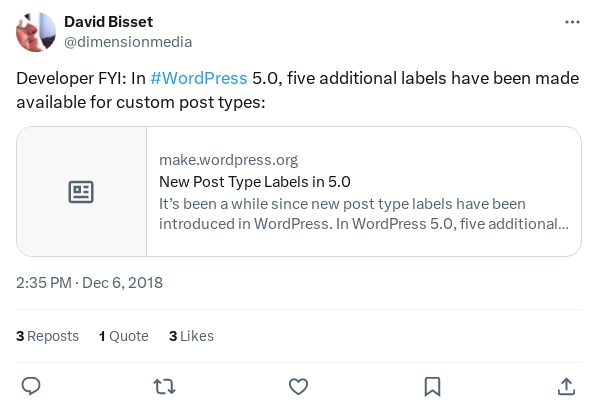
Task: Open New Post Type Labels in 5.0 article
Action: (x=255, y=182)
